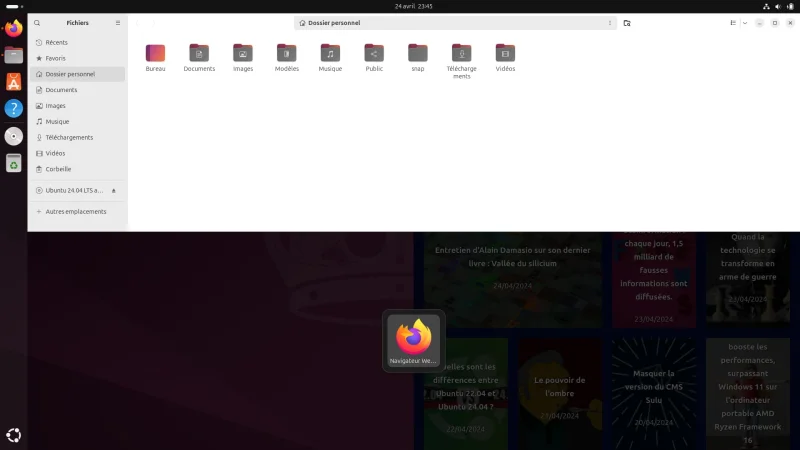This screenshot has width=800, height=450.
Task: Select the Vidéos folder icon
Action: (x=505, y=53)
